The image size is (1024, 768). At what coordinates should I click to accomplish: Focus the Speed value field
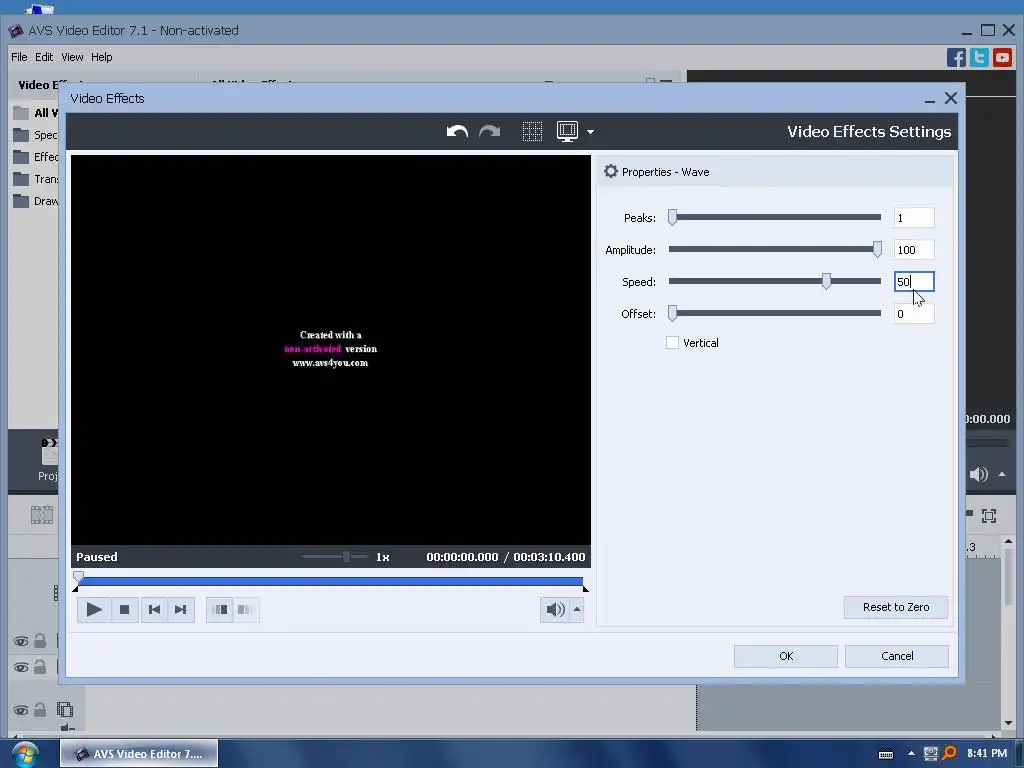914,281
